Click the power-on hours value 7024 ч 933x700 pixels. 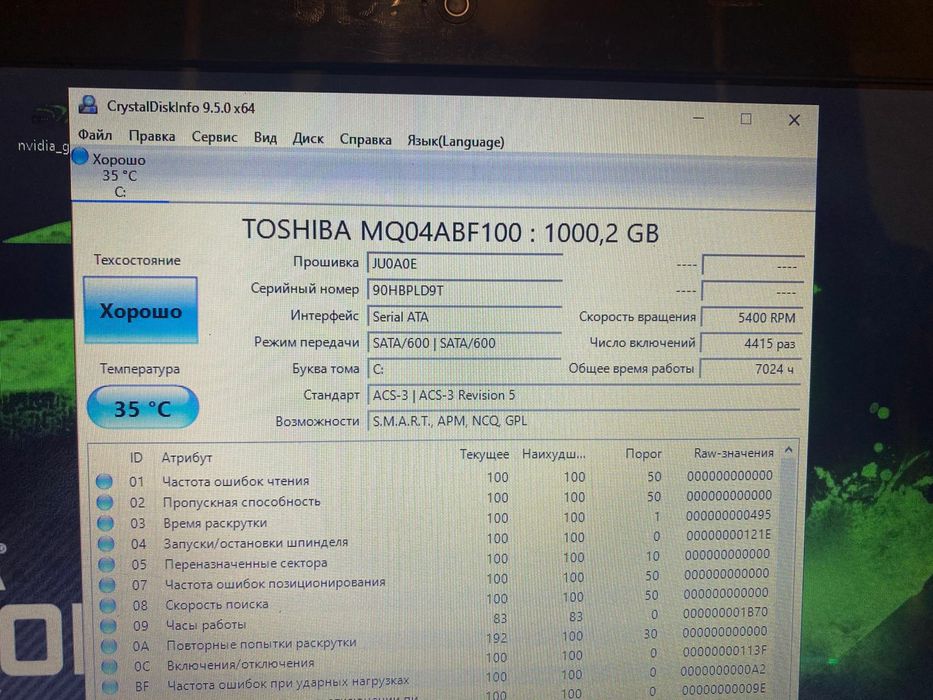(752, 369)
